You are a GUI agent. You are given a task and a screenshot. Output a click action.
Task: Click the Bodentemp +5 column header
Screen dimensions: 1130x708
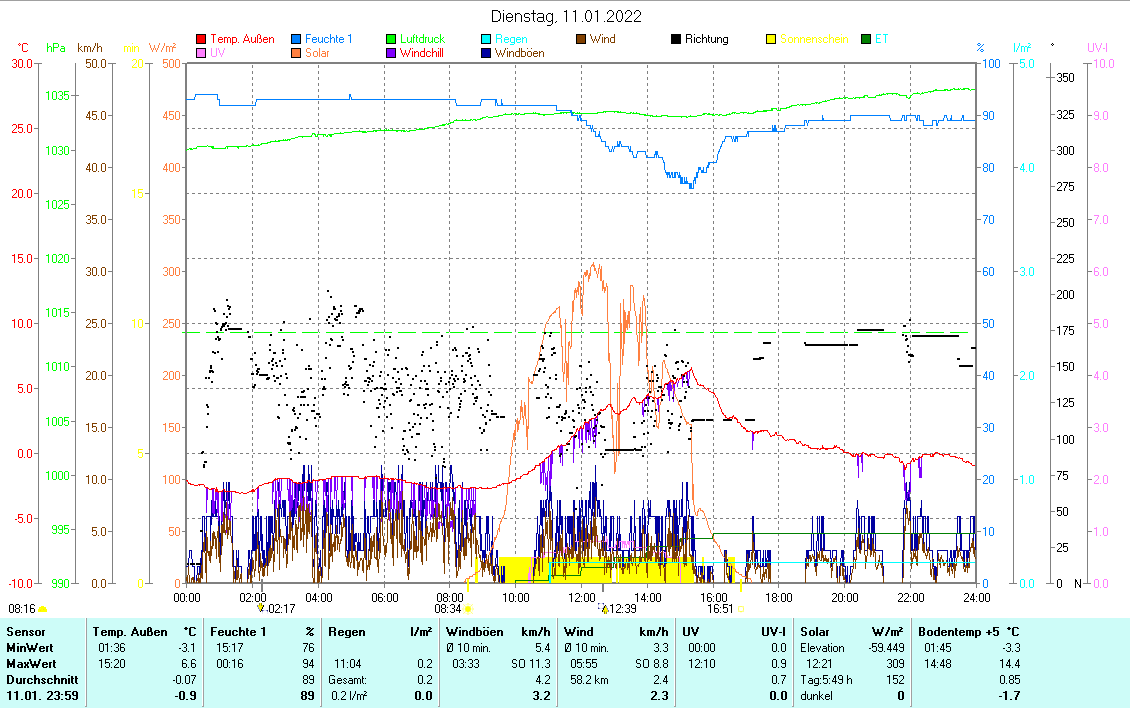tap(968, 632)
